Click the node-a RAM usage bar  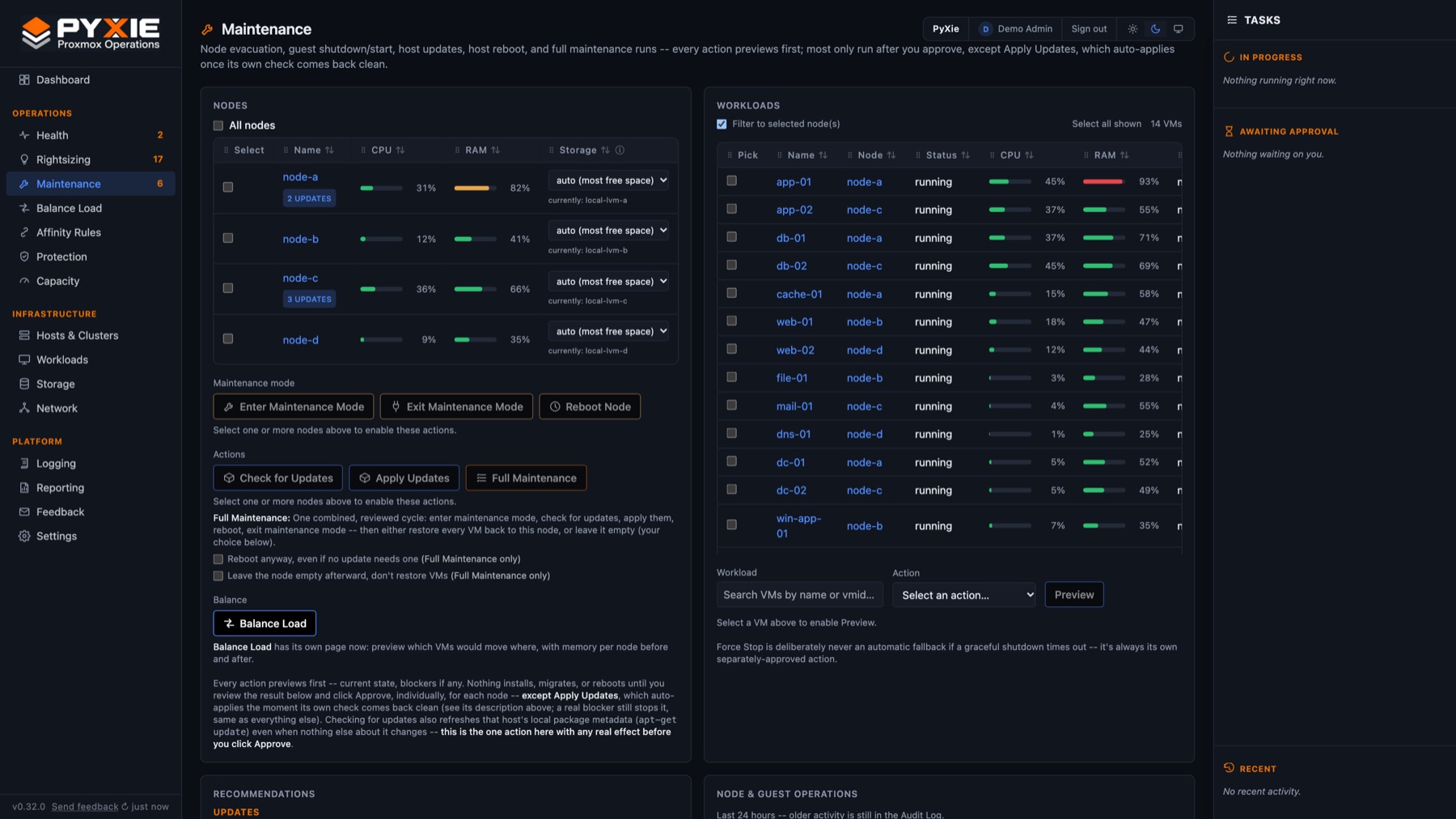point(475,189)
